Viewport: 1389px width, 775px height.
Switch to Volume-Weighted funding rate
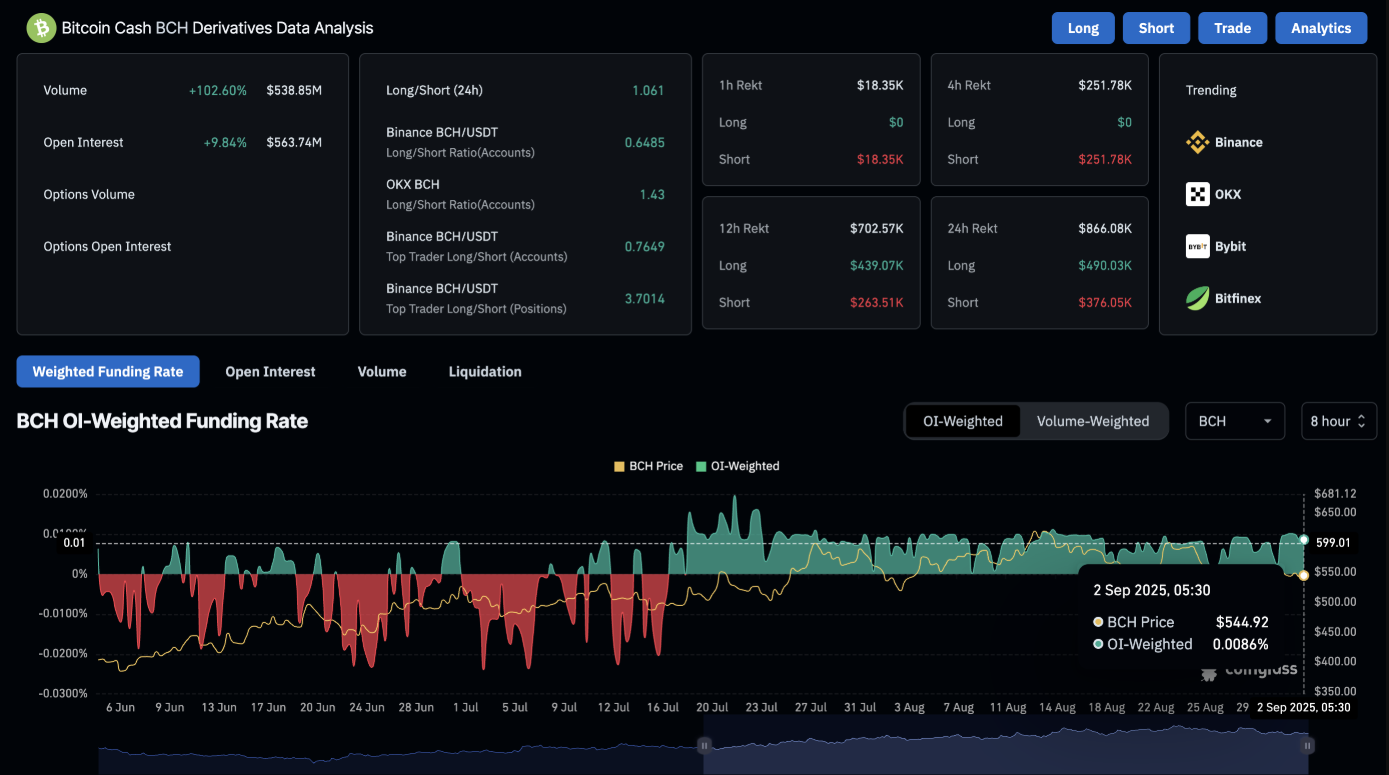tap(1092, 421)
